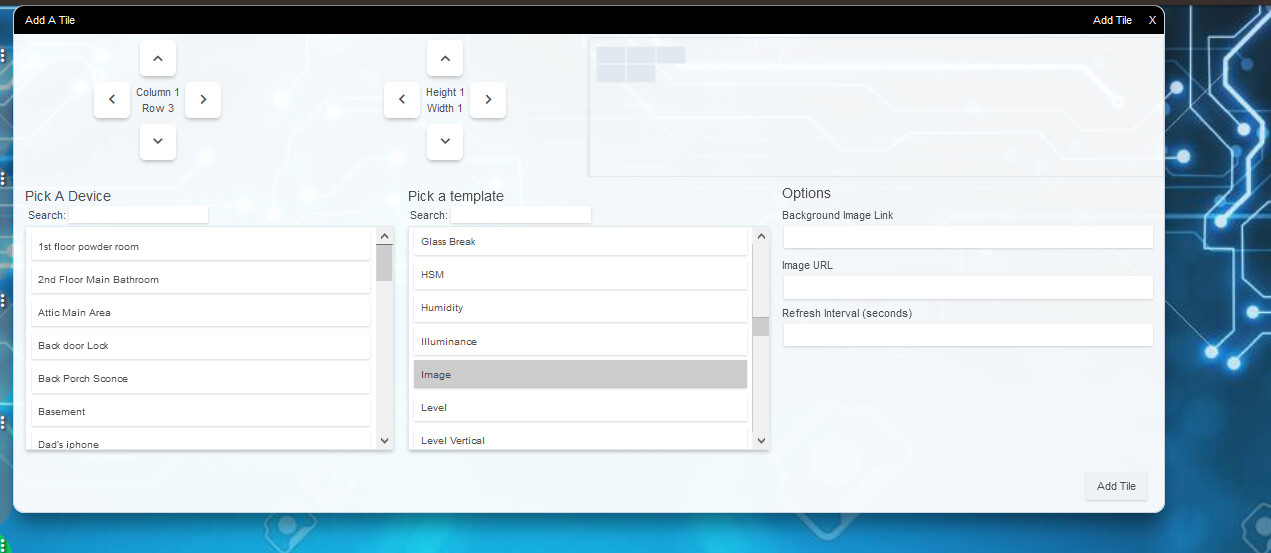Move tile position down with the Column/Row down arrow
The height and width of the screenshot is (553, 1271).
(158, 142)
